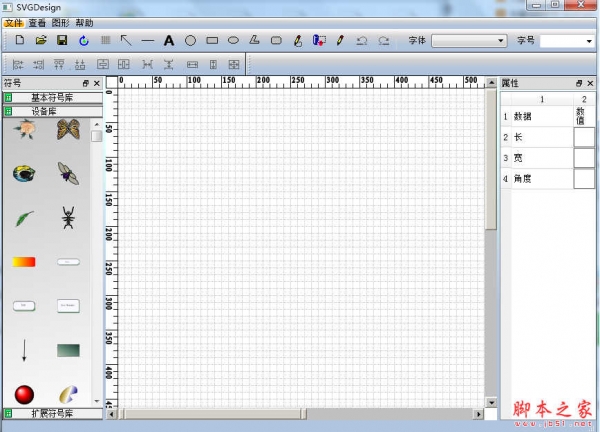Screen dimensions: 600x432
Task: Expand the 扩展符号库 section
Action: 53,413
